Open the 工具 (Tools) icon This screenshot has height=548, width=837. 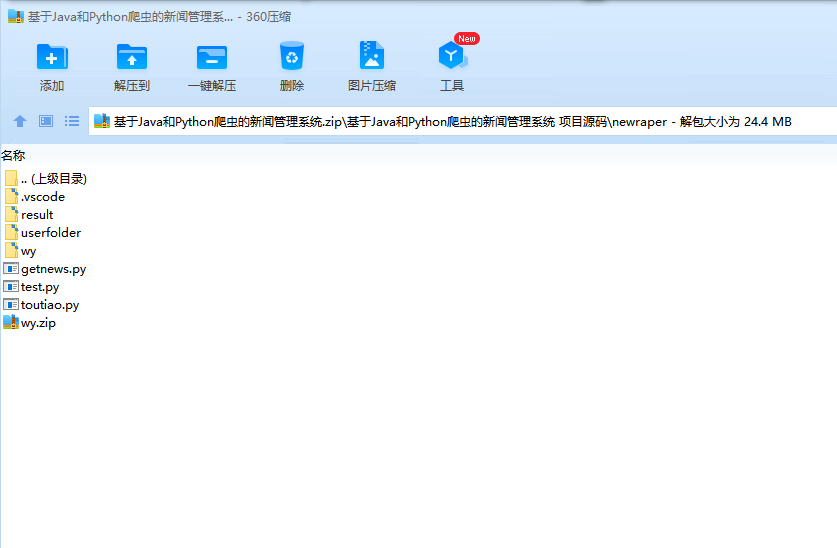(x=452, y=55)
